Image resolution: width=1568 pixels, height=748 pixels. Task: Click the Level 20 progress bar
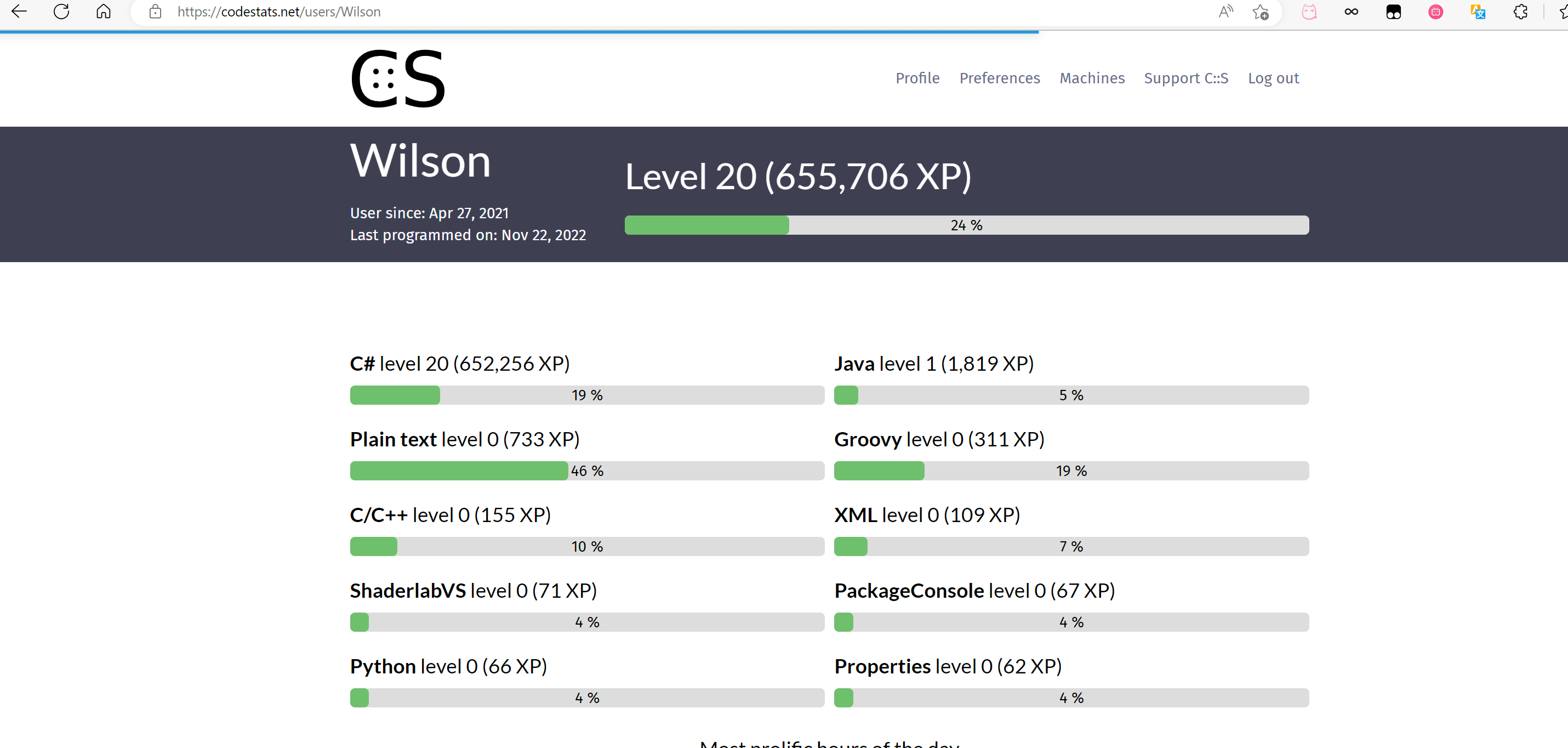(966, 225)
